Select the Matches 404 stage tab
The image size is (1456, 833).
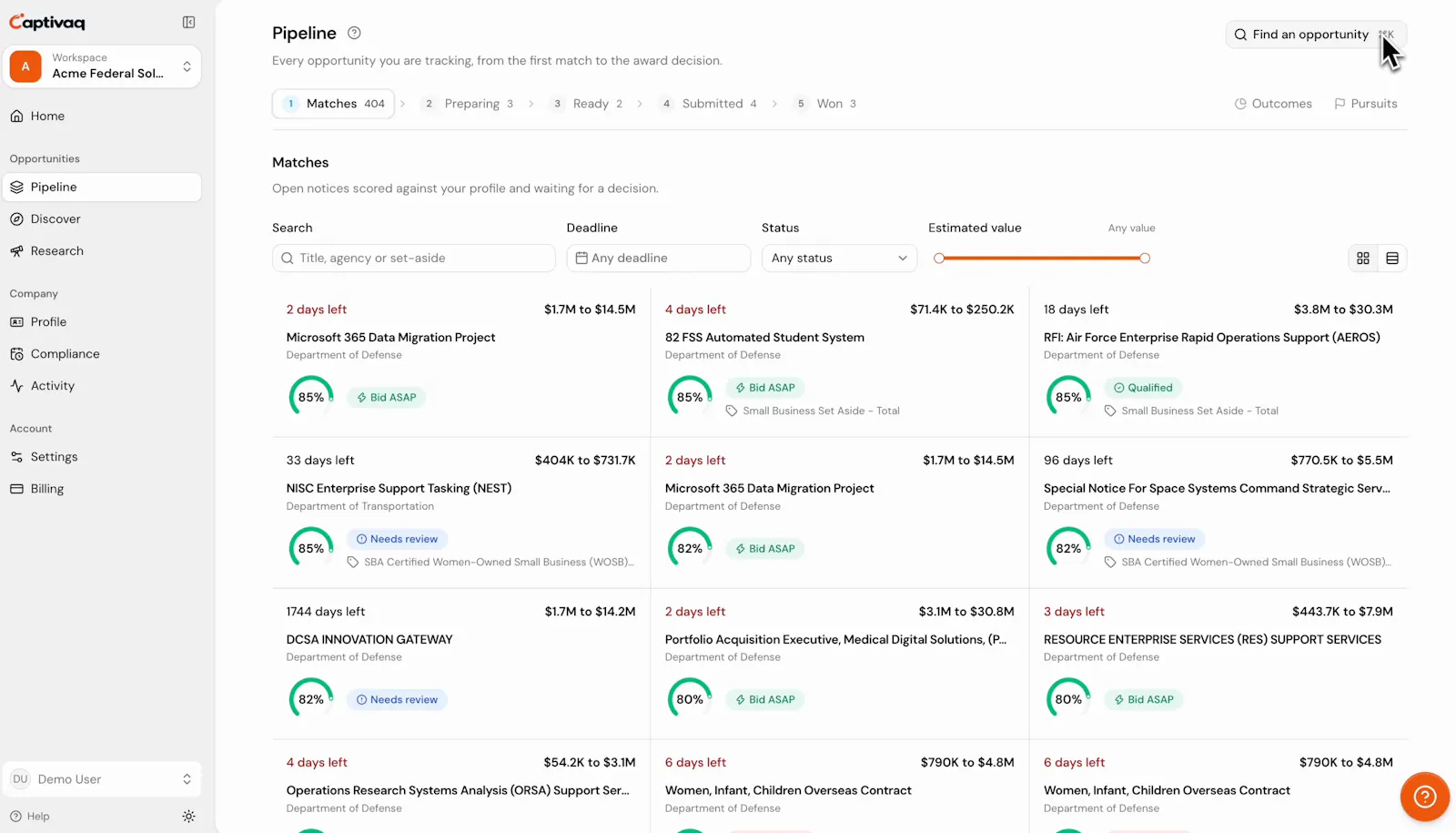tap(333, 104)
